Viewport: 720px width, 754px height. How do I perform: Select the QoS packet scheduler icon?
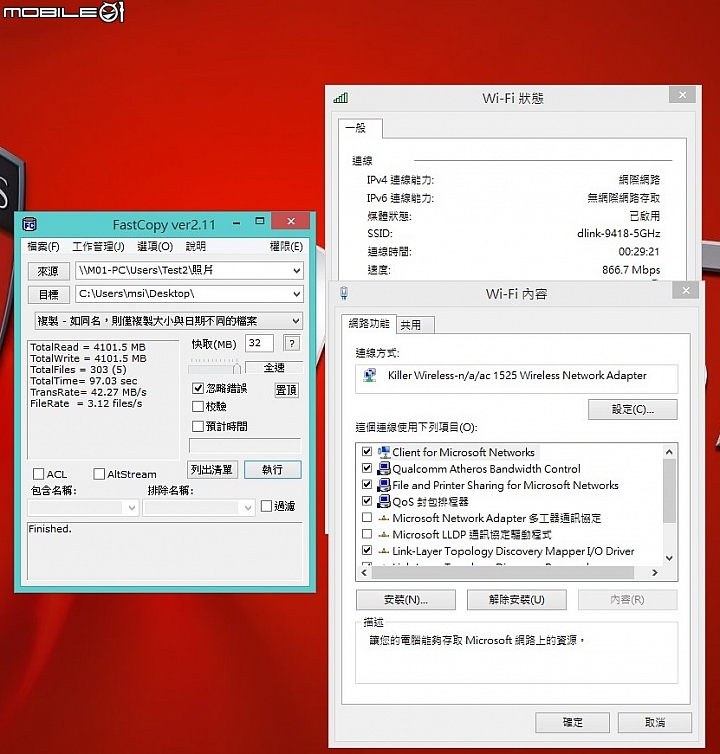pyautogui.click(x=384, y=501)
